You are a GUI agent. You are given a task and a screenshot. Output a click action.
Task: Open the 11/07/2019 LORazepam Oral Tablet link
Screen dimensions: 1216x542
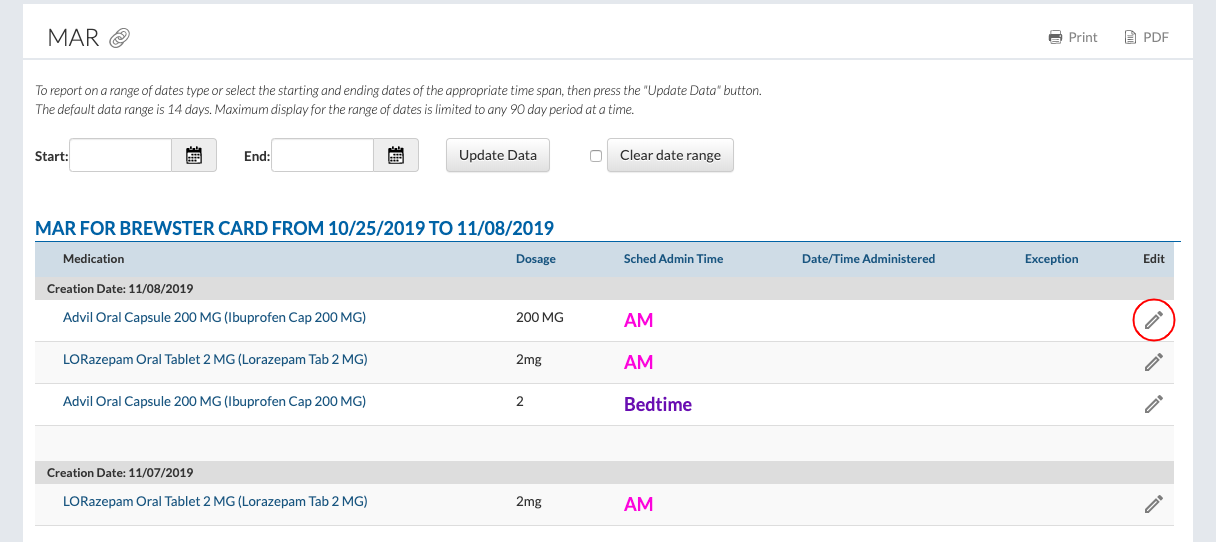(x=215, y=502)
